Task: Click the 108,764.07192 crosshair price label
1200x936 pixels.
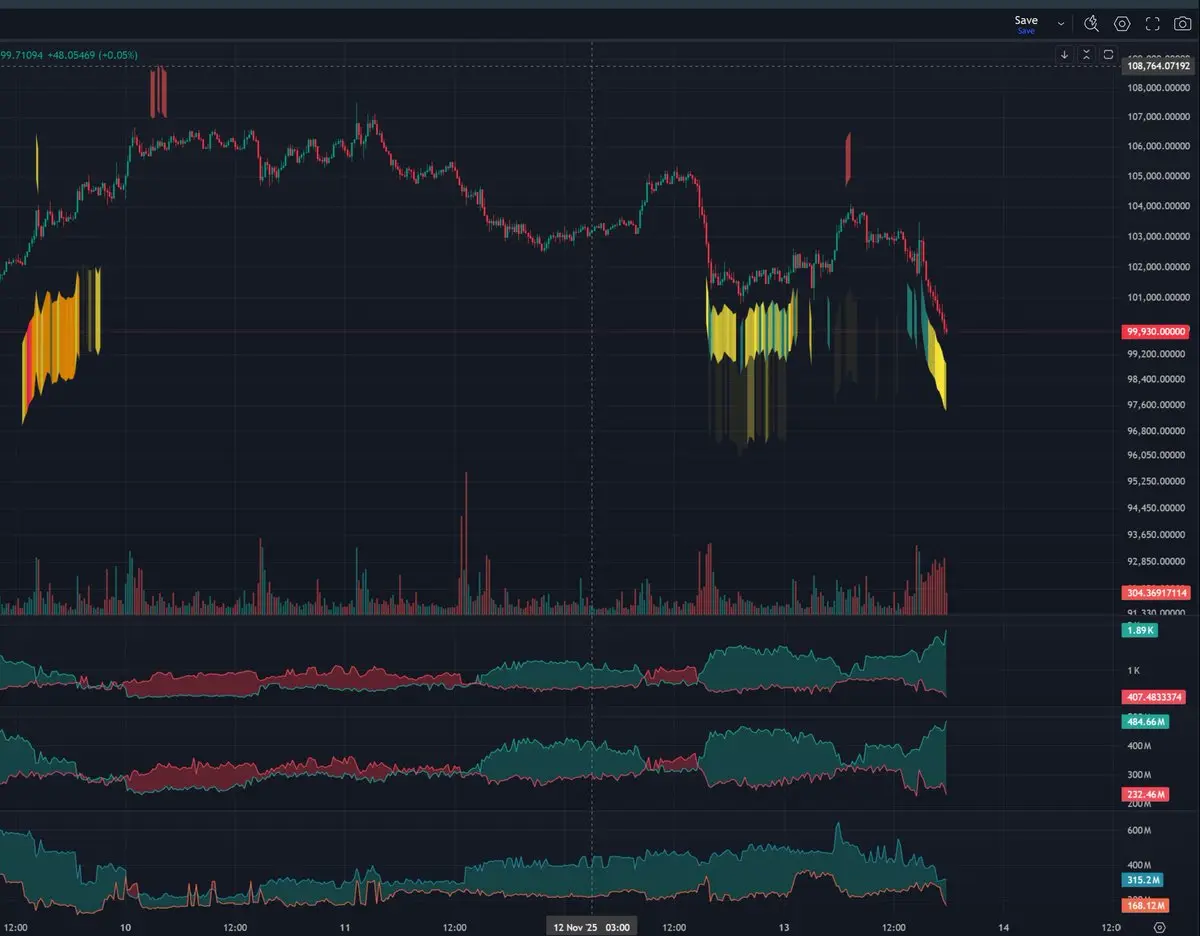Action: coord(1158,66)
